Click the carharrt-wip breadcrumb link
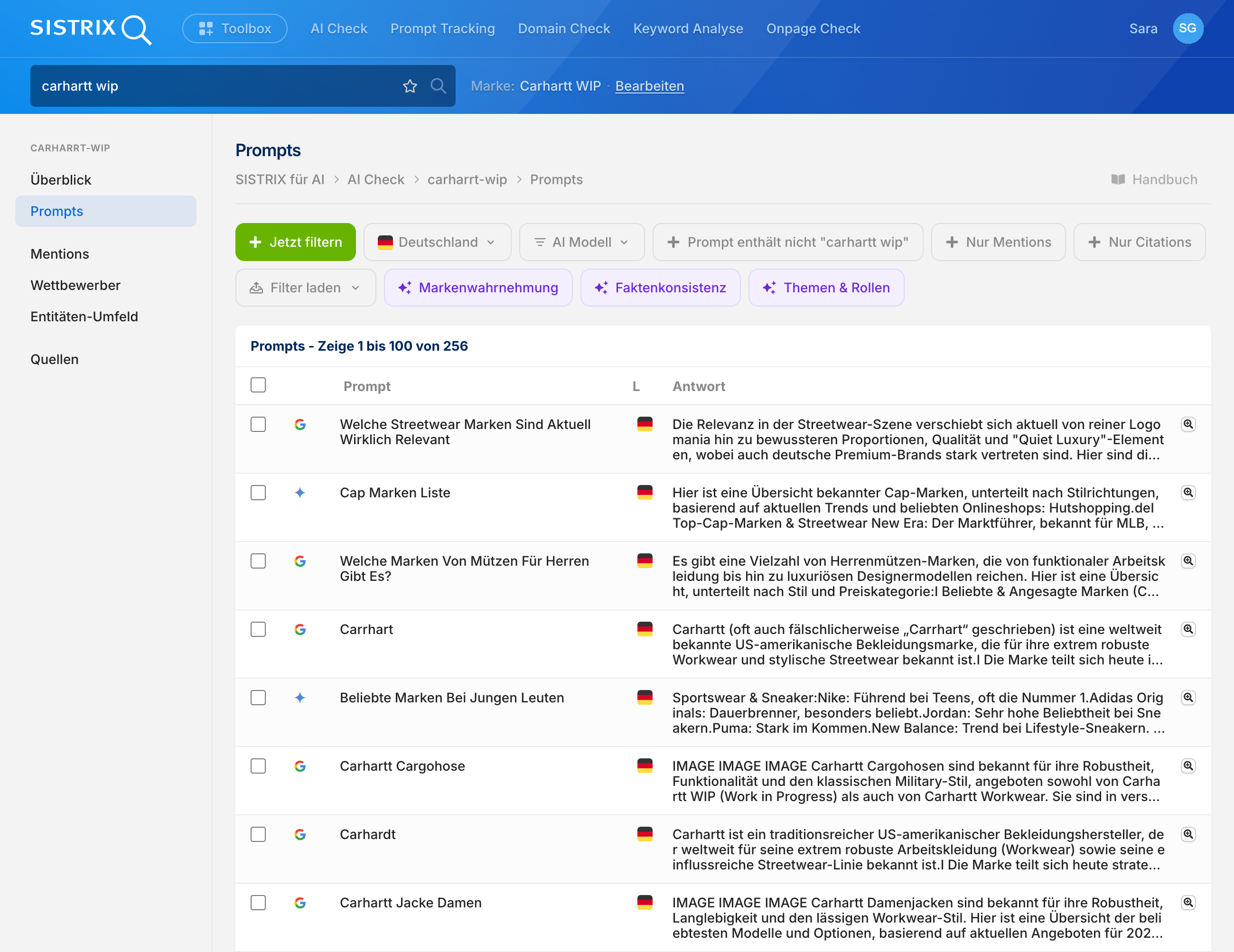 coord(467,180)
